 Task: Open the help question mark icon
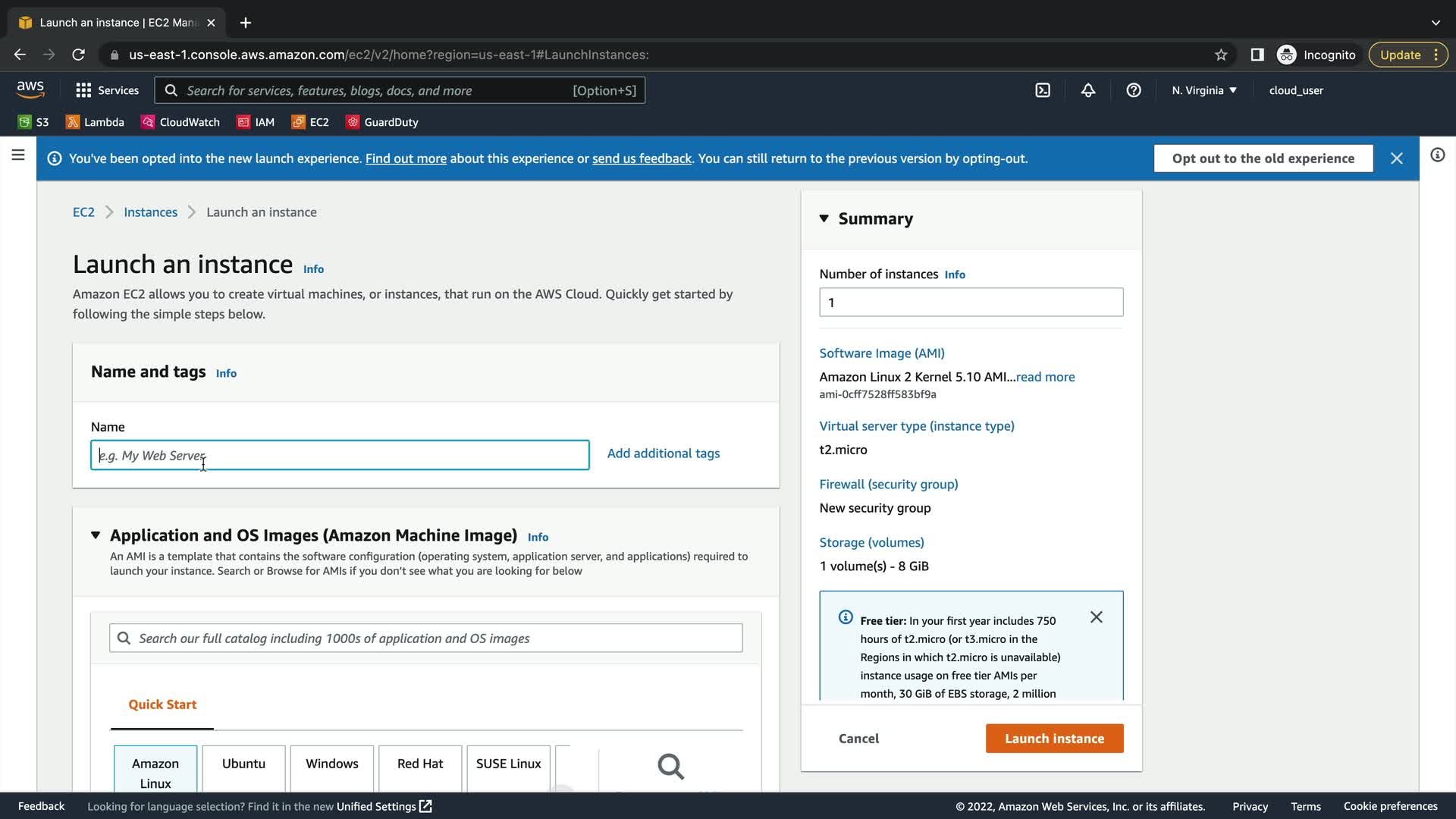1134,90
